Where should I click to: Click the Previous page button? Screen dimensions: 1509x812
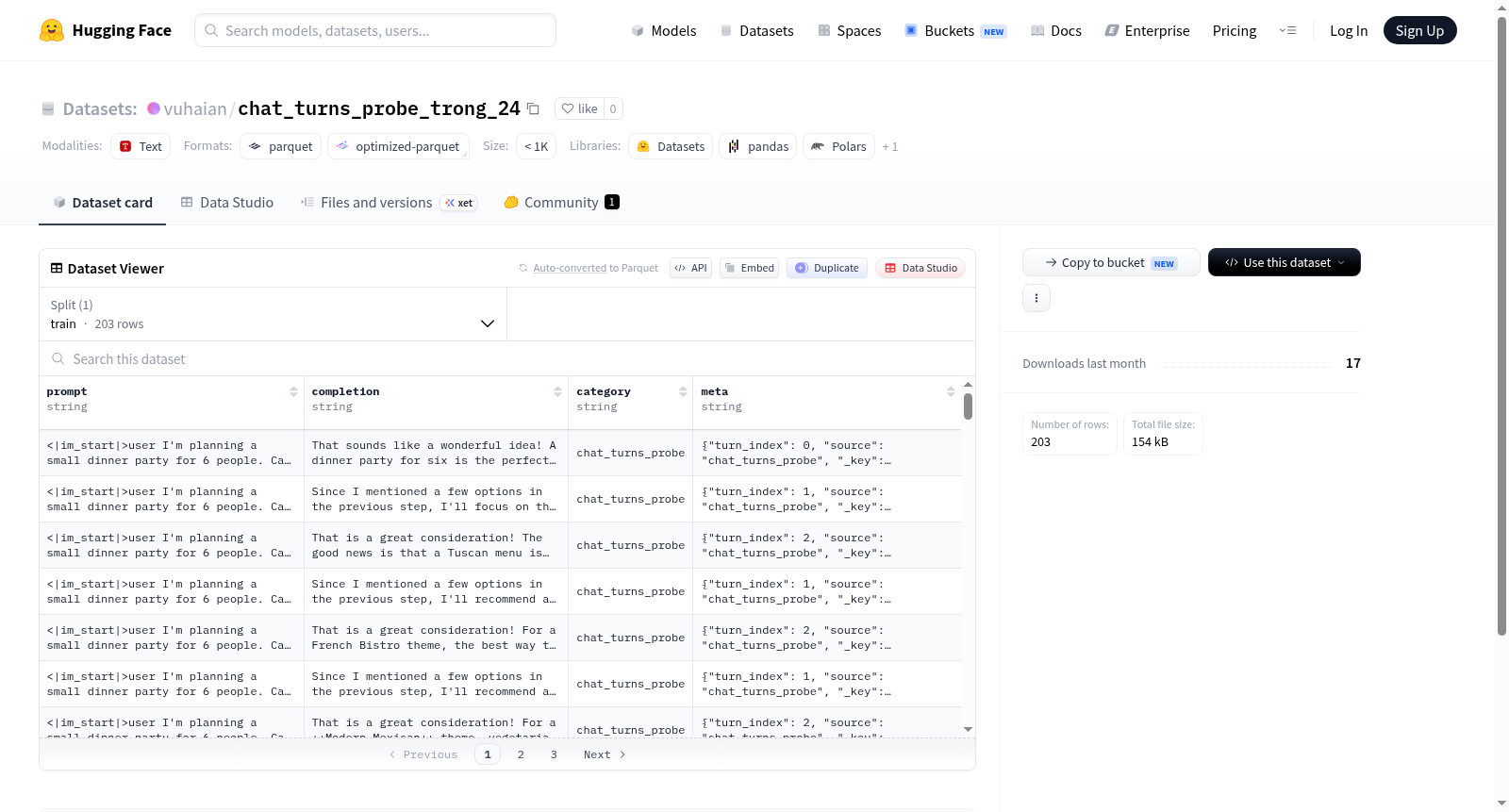pos(423,754)
